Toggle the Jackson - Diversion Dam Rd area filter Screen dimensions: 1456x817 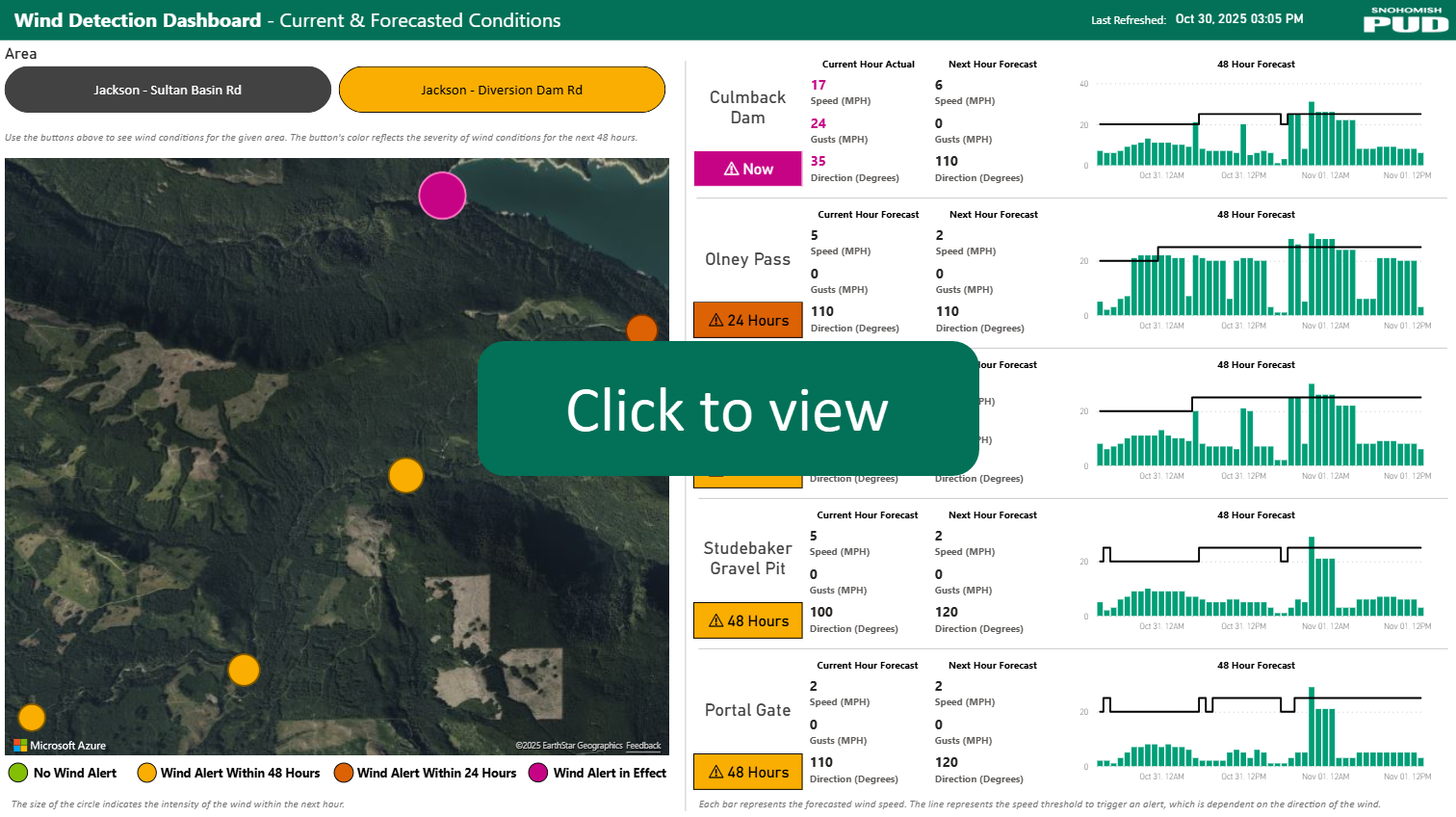pos(502,90)
